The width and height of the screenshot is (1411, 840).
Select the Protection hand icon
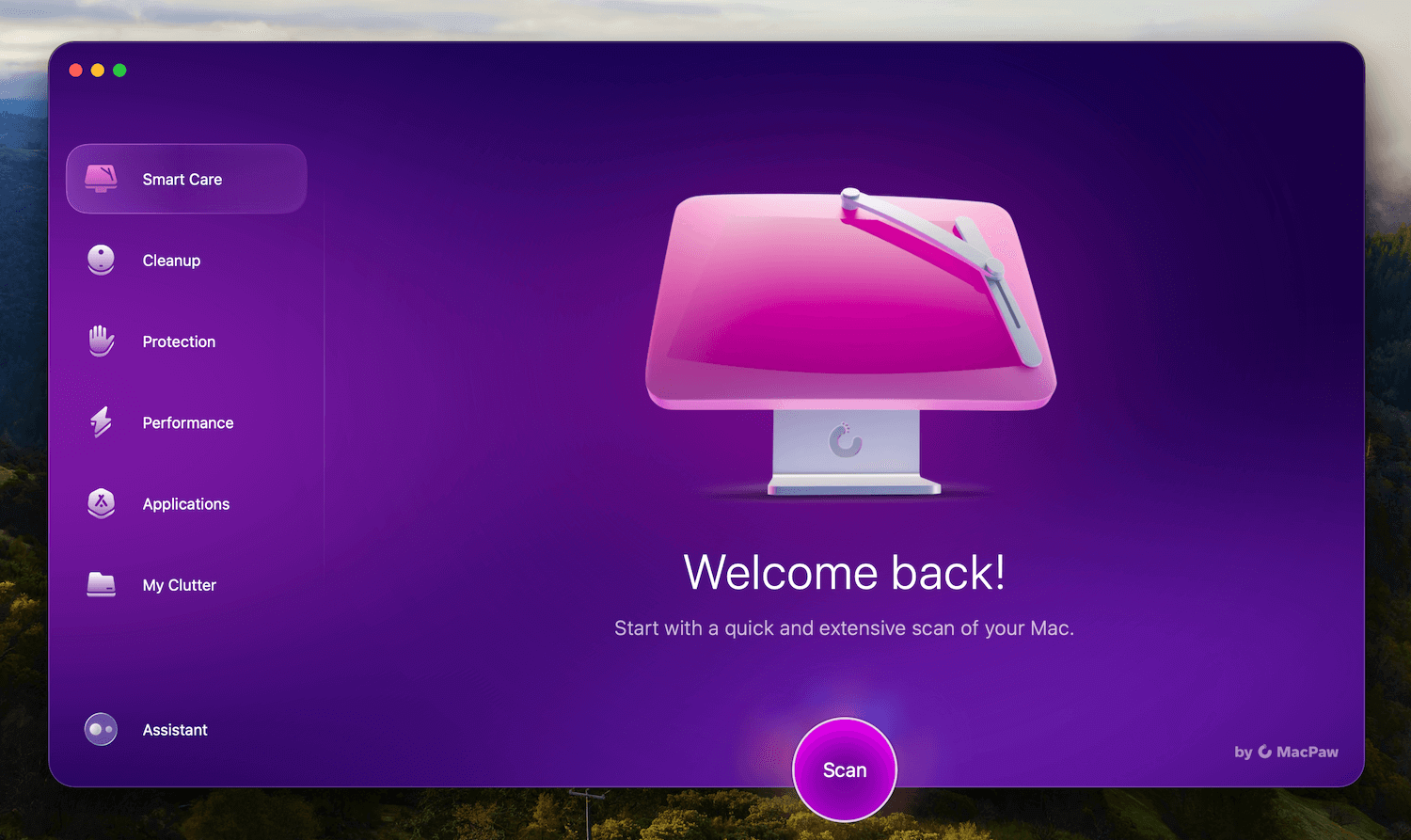101,341
